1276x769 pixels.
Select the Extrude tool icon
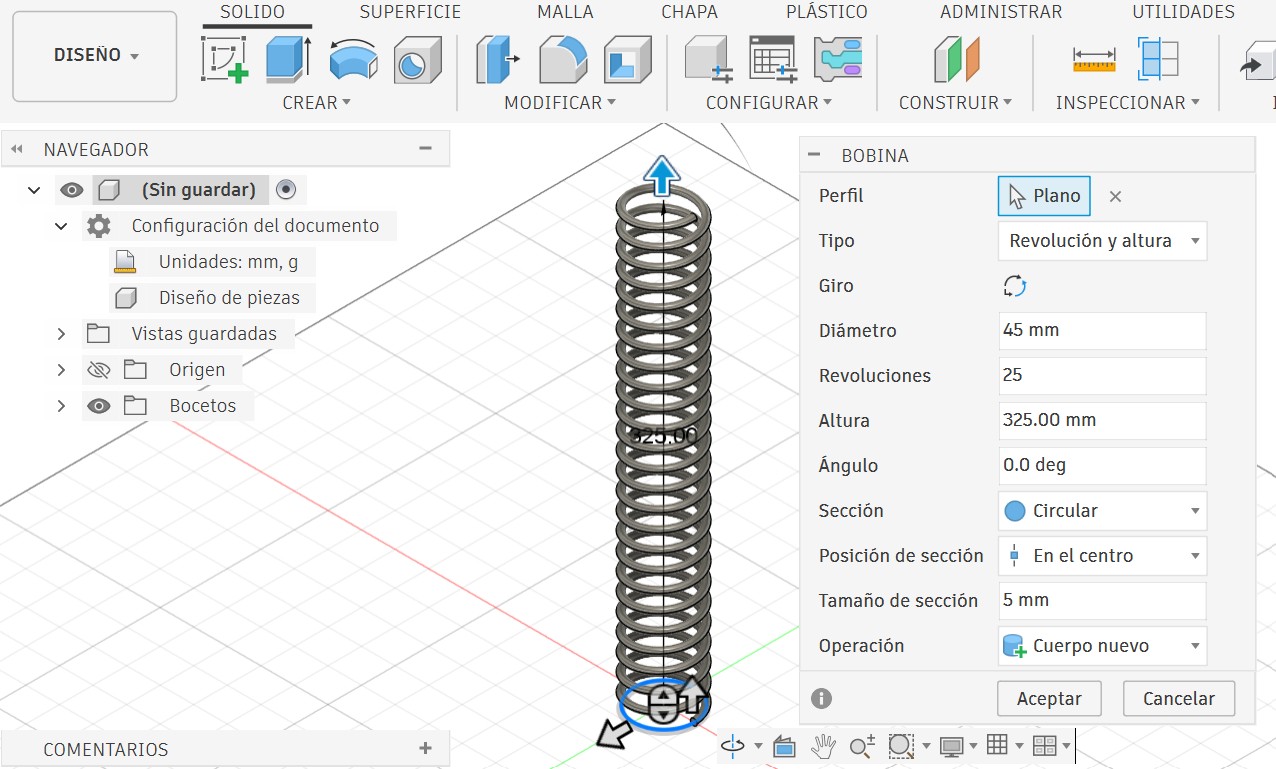(x=289, y=59)
